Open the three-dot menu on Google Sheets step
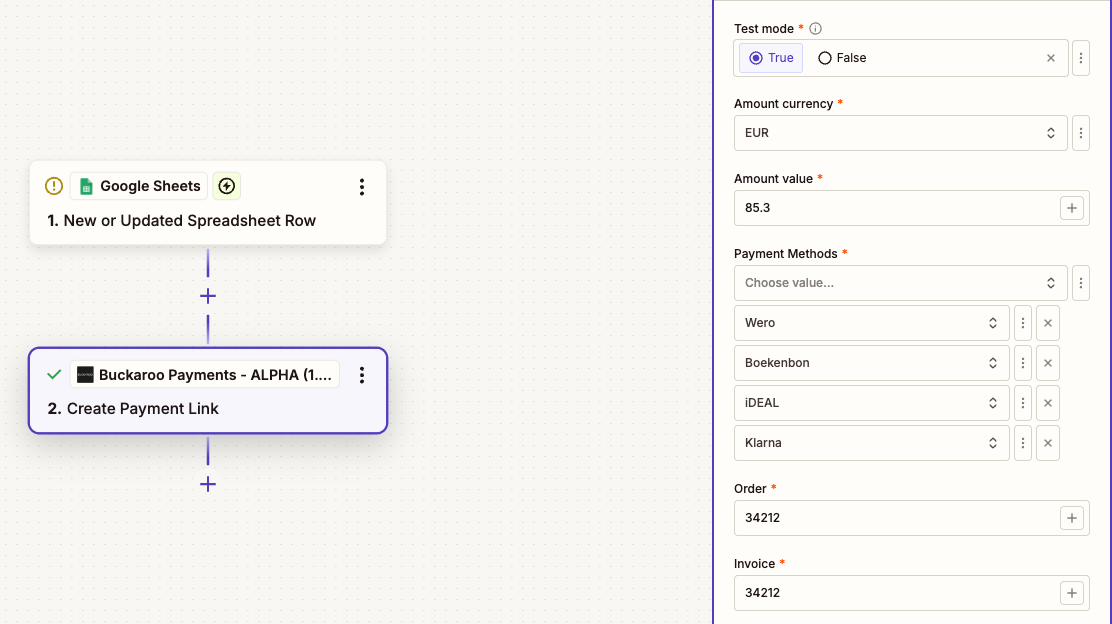Image resolution: width=1112 pixels, height=624 pixels. click(362, 186)
